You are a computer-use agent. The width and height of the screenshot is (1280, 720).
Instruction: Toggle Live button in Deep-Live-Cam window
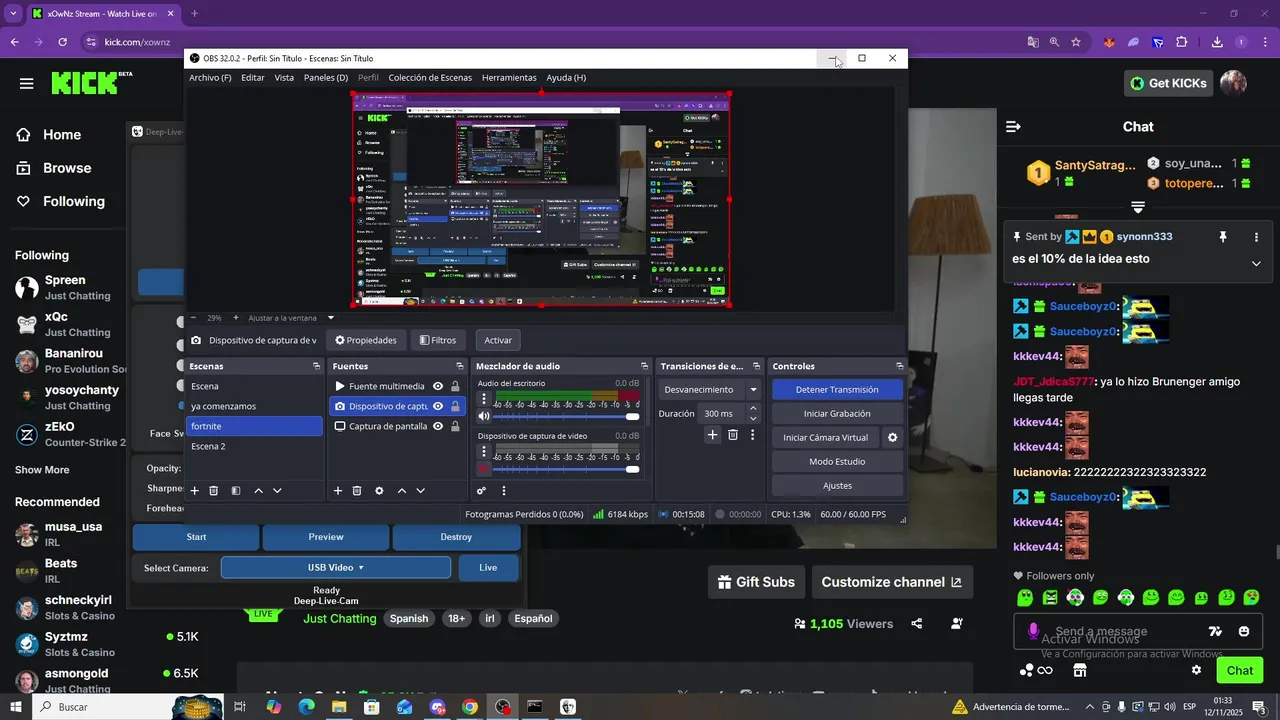pos(488,568)
